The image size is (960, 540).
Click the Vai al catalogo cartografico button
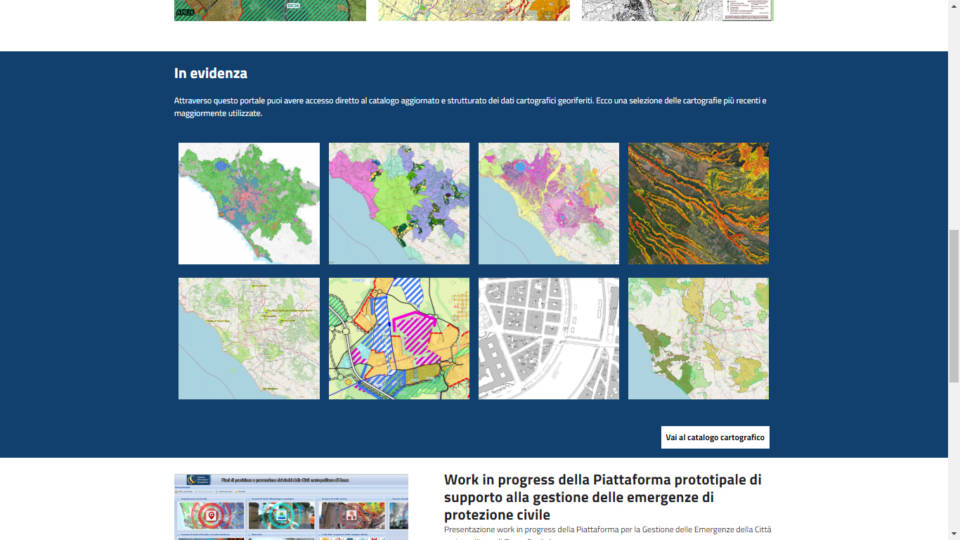tap(715, 437)
